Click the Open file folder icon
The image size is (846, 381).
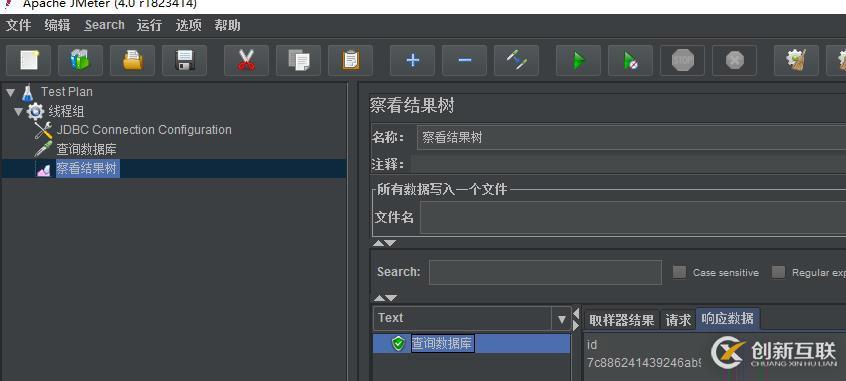(x=132, y=60)
